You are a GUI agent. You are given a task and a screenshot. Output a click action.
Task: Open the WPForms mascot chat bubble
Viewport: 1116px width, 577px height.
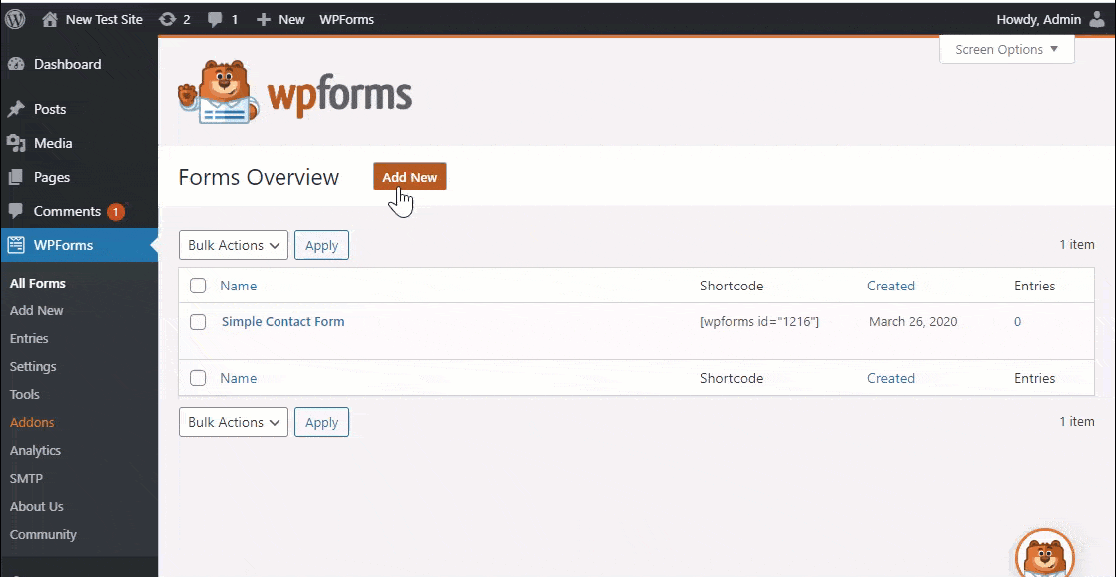1045,555
